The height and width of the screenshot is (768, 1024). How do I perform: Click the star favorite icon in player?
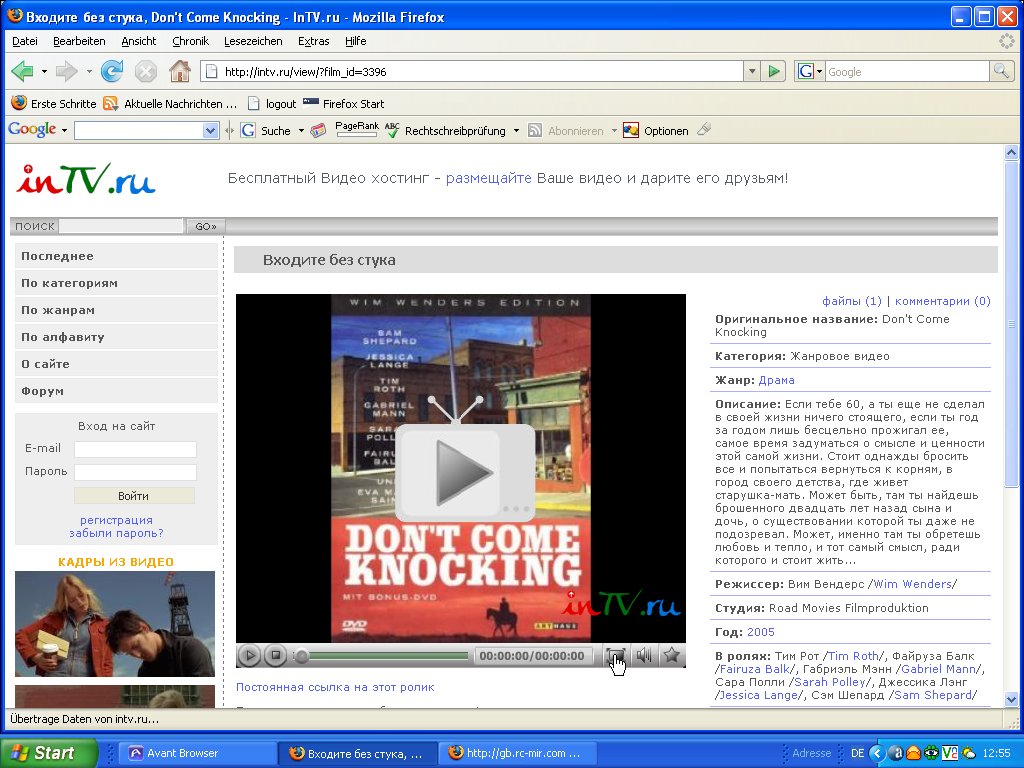click(671, 656)
